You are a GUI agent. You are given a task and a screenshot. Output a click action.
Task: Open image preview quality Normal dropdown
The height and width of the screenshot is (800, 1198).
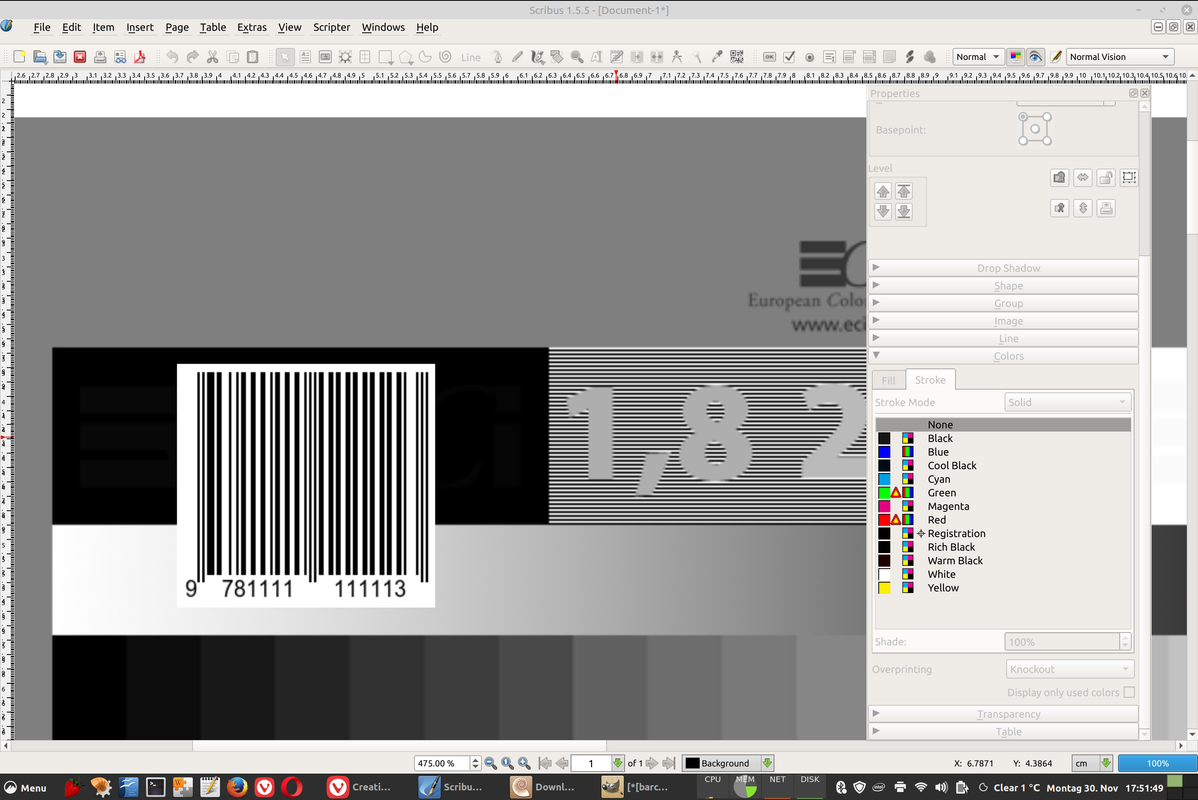click(977, 57)
